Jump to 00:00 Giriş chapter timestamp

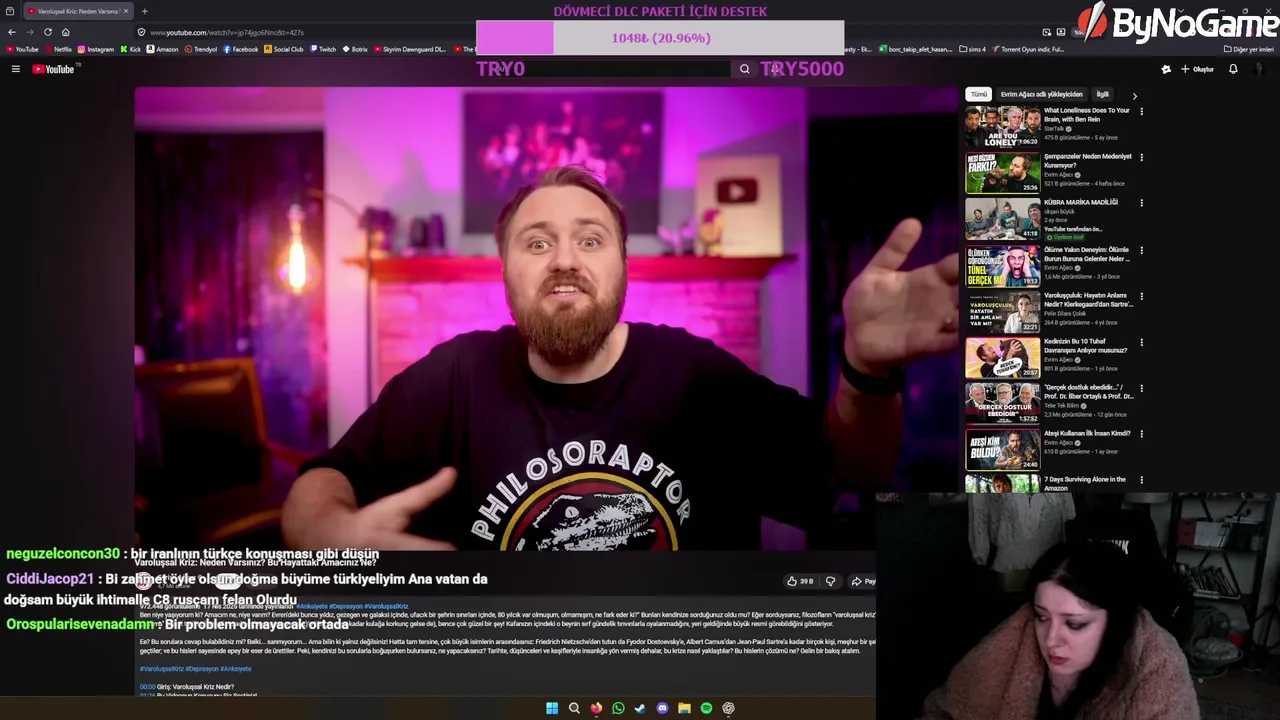tap(147, 687)
